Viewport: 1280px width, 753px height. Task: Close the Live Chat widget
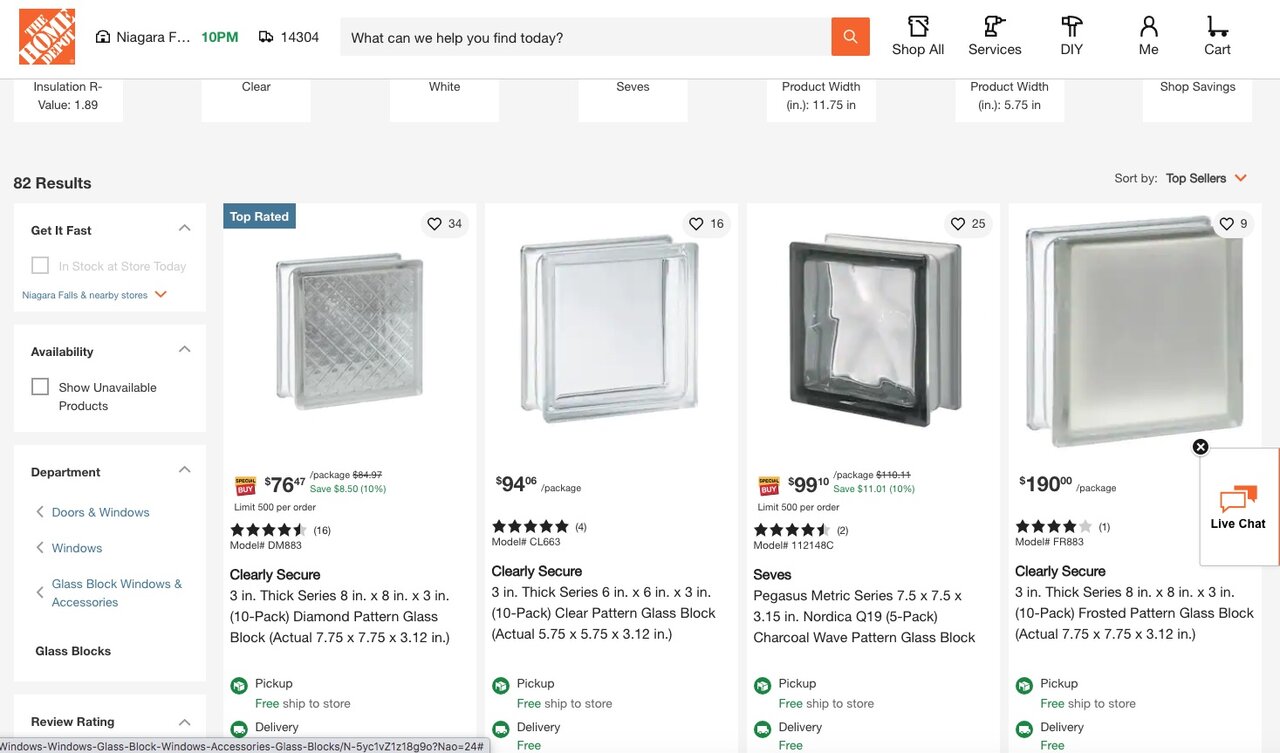[x=1200, y=447]
